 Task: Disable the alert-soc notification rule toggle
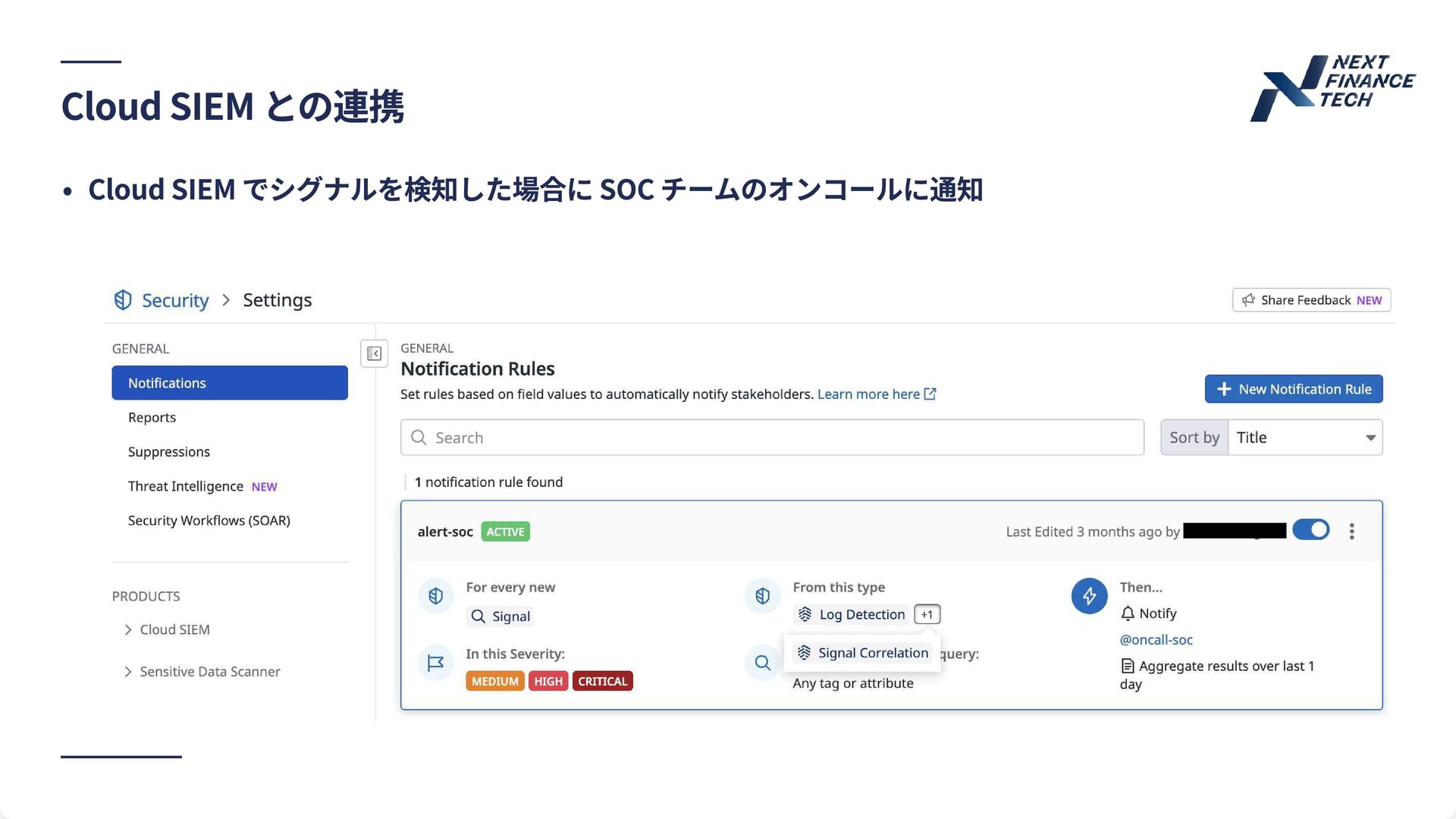coord(1311,530)
